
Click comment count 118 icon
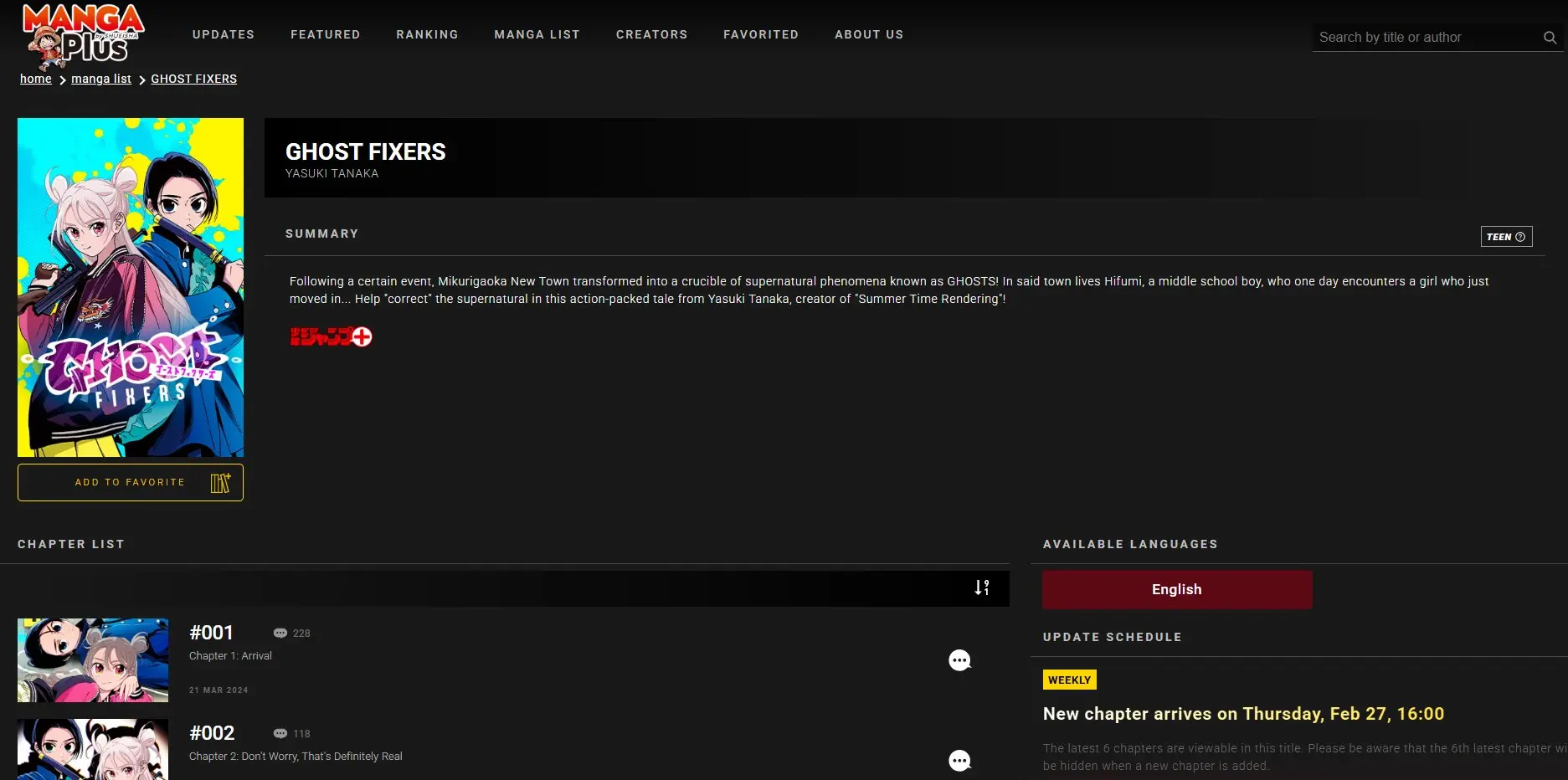pos(280,734)
